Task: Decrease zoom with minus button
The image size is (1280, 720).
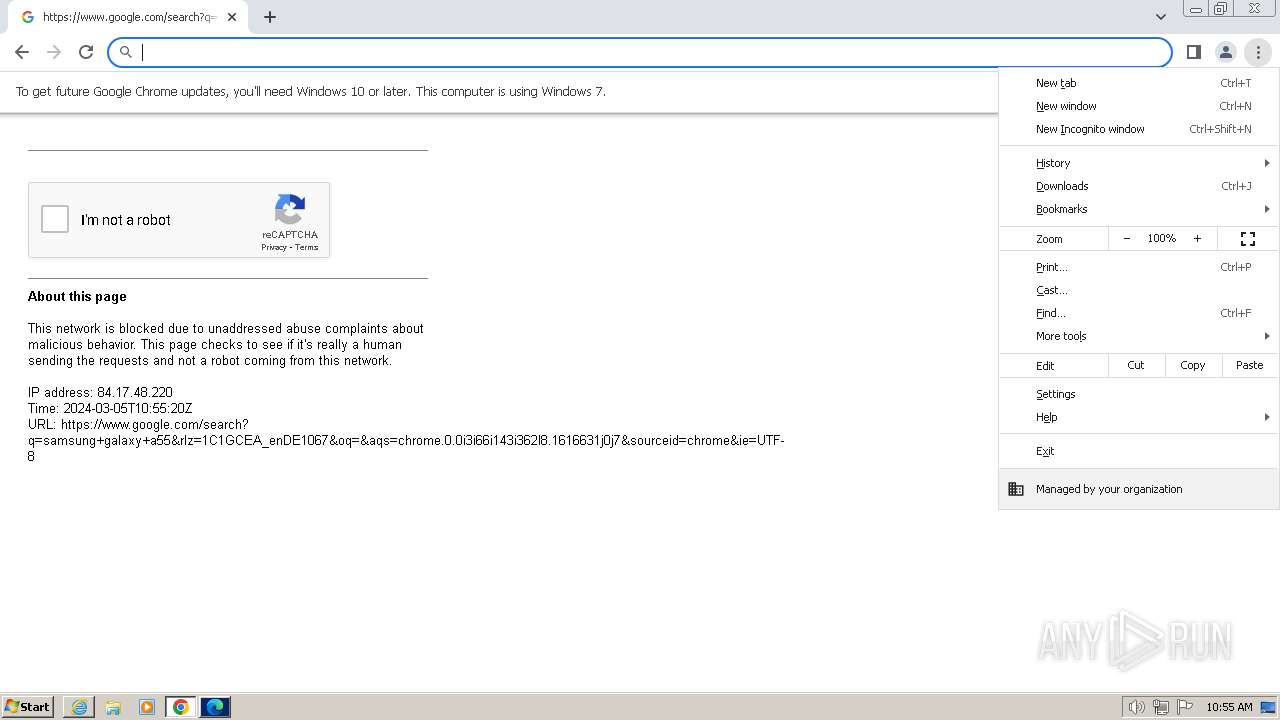Action: pos(1127,238)
